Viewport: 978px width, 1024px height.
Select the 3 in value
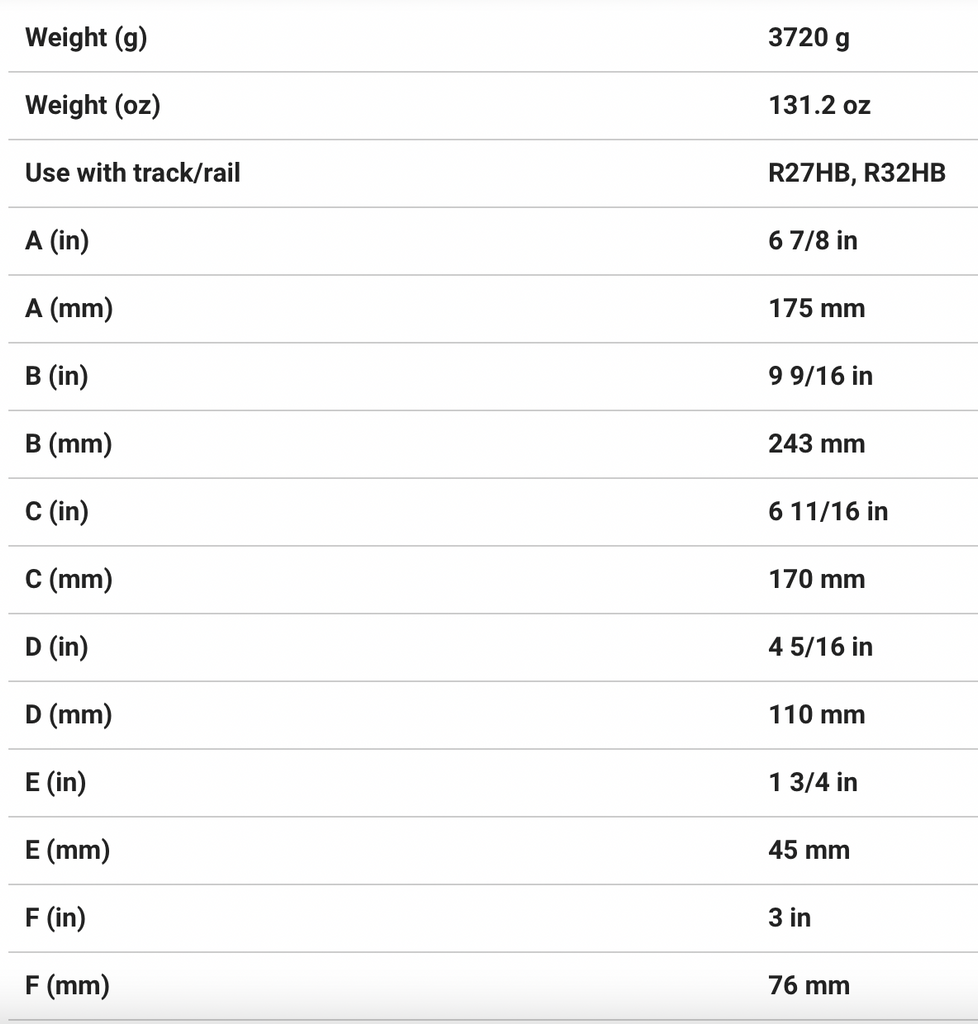tap(789, 918)
